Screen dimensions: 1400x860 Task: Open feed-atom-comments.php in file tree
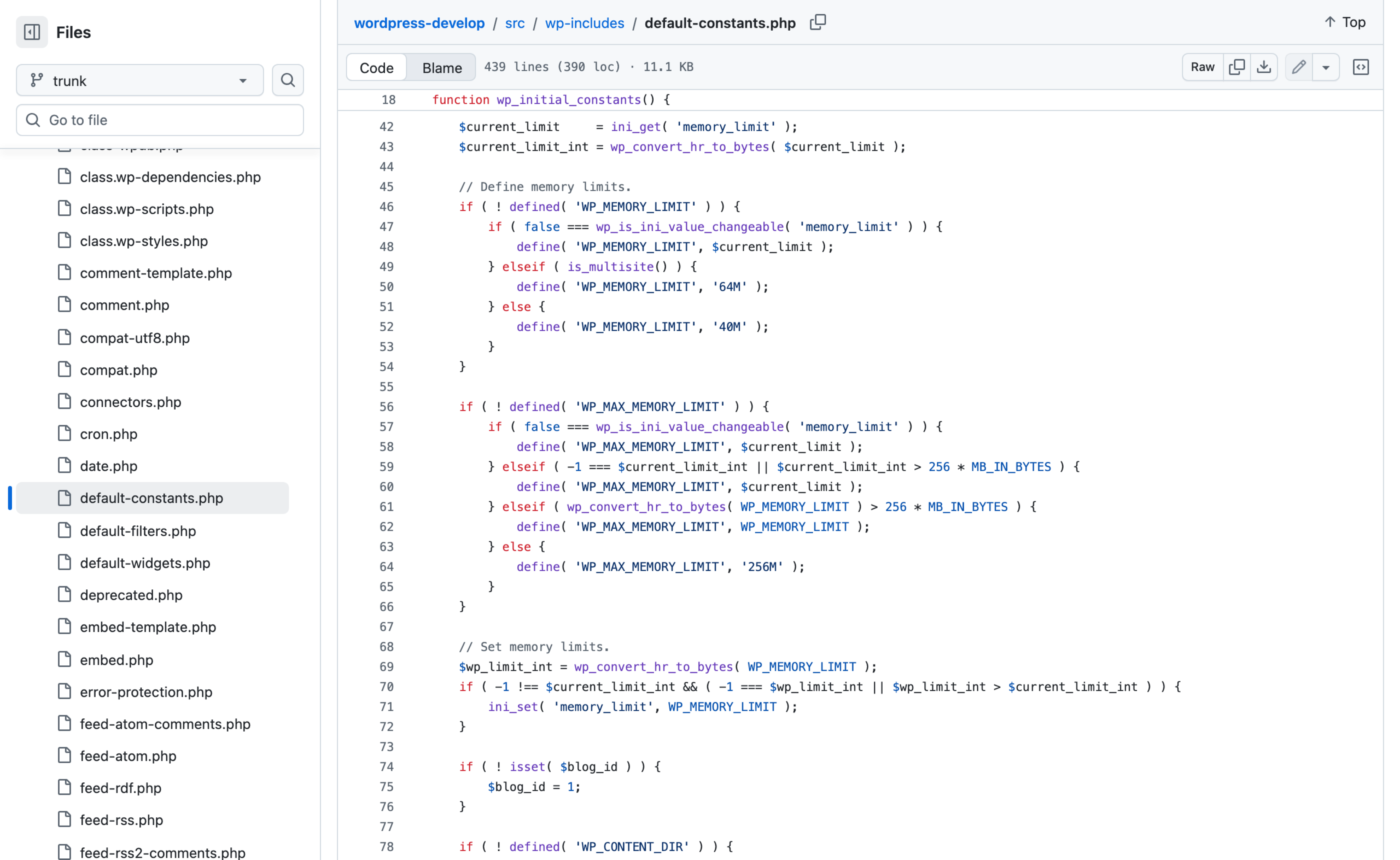(153, 723)
